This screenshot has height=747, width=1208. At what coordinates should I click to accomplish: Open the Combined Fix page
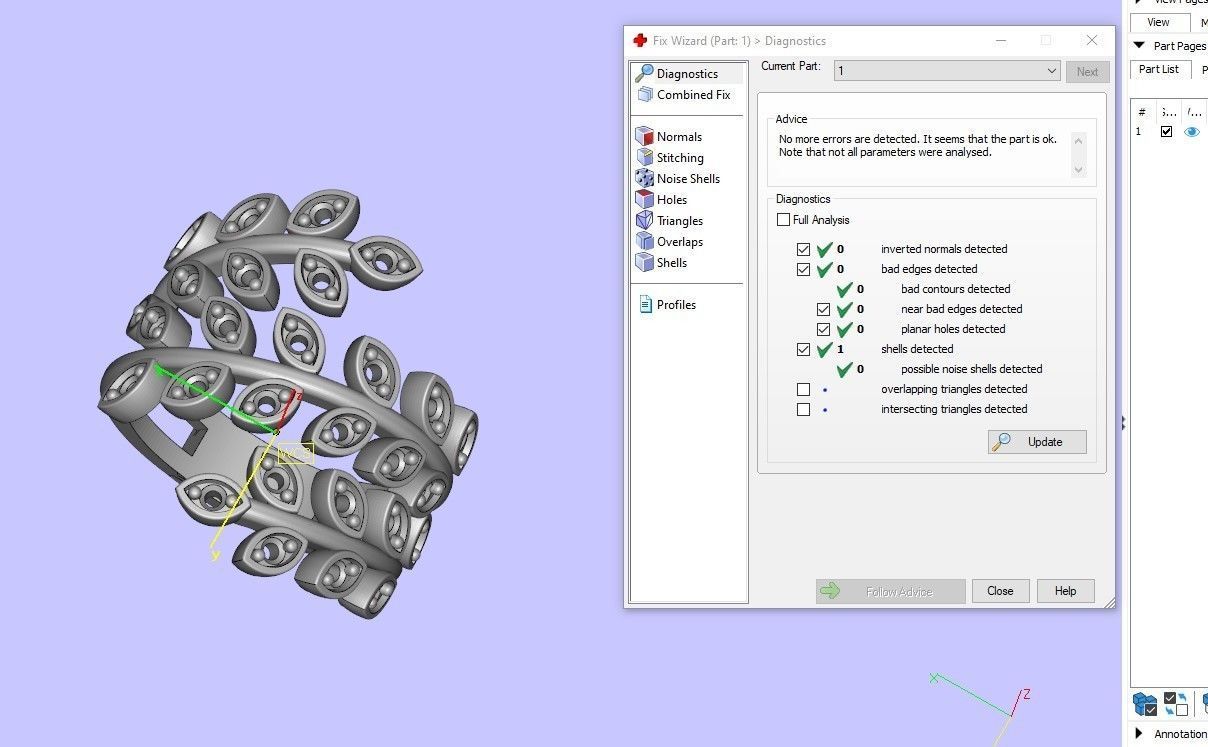684,95
